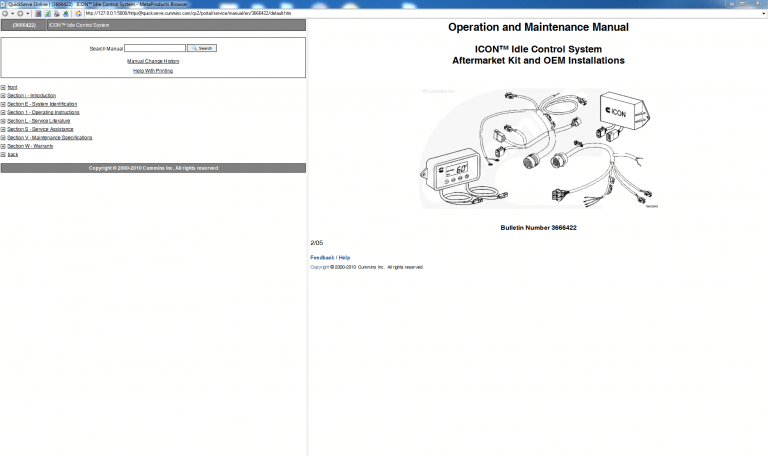Open the 'back' link in contents
This screenshot has width=768, height=456.
(x=13, y=154)
